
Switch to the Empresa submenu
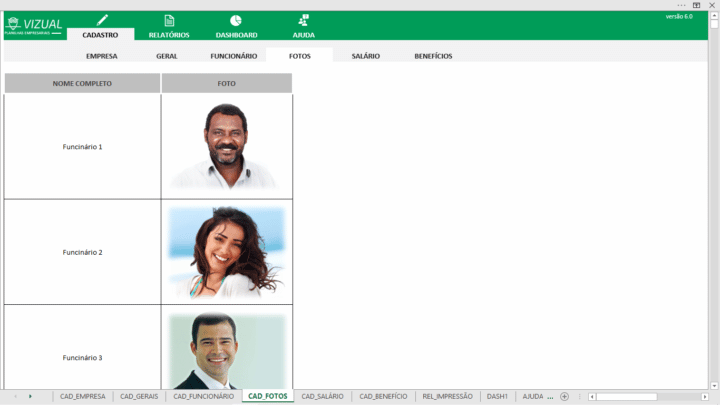pyautogui.click(x=102, y=56)
